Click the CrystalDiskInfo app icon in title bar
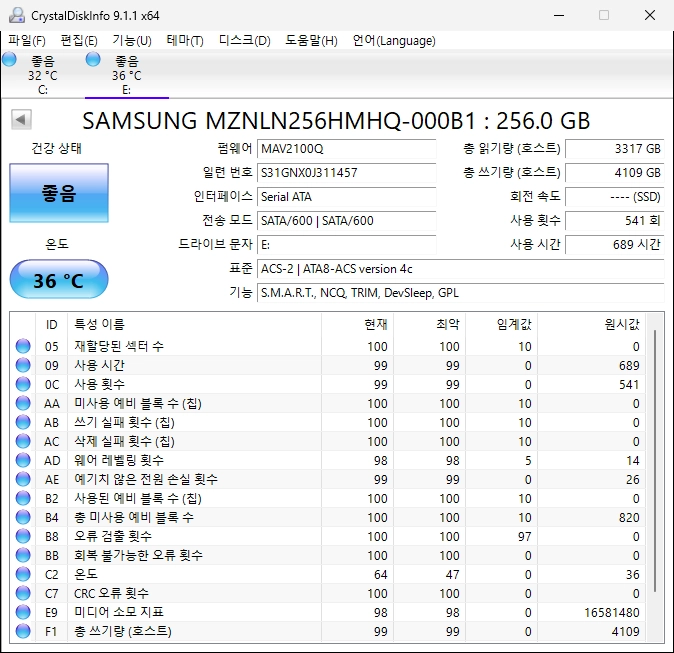The height and width of the screenshot is (653, 674). point(17,15)
